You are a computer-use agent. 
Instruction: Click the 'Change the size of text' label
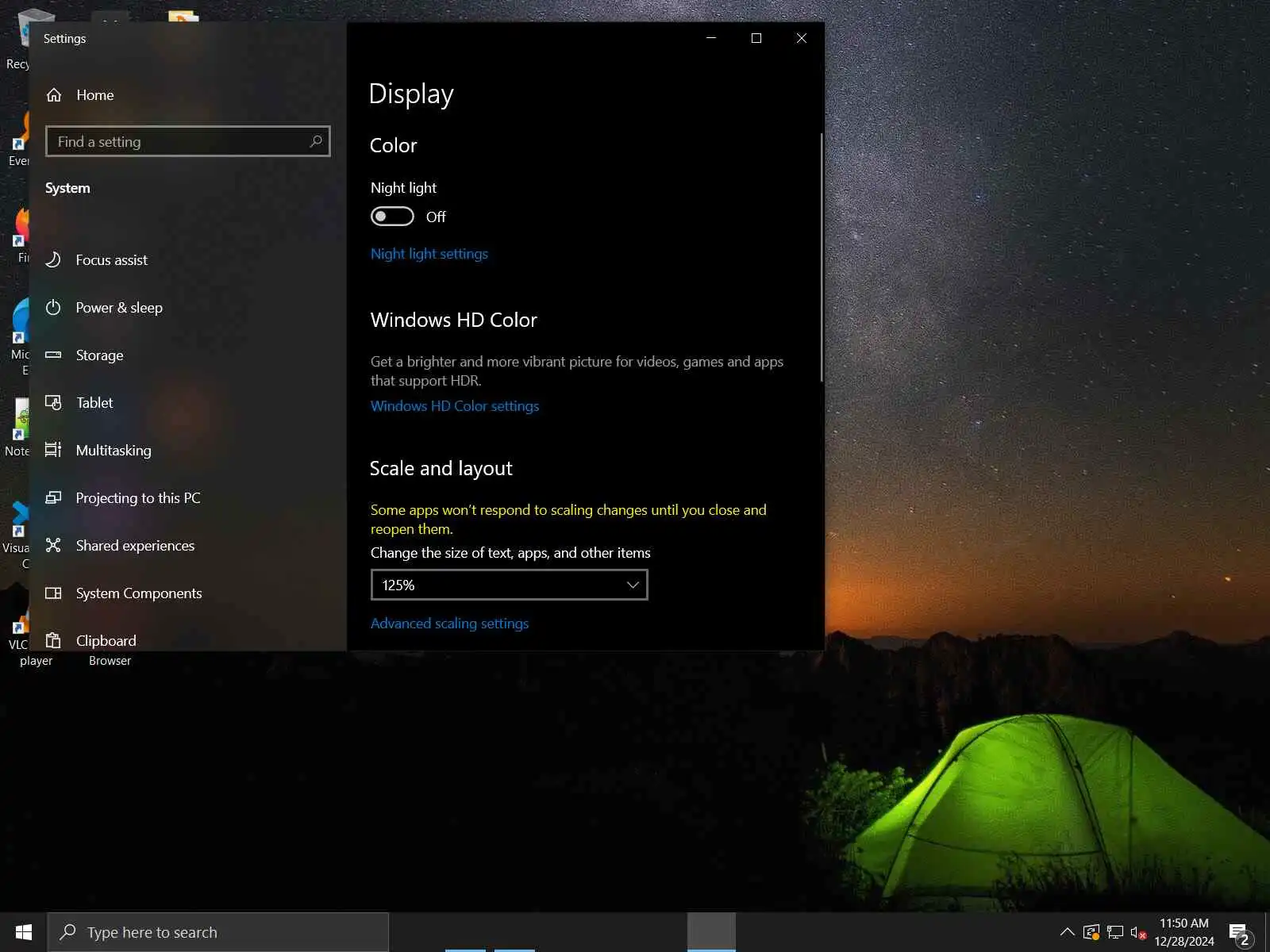(510, 553)
